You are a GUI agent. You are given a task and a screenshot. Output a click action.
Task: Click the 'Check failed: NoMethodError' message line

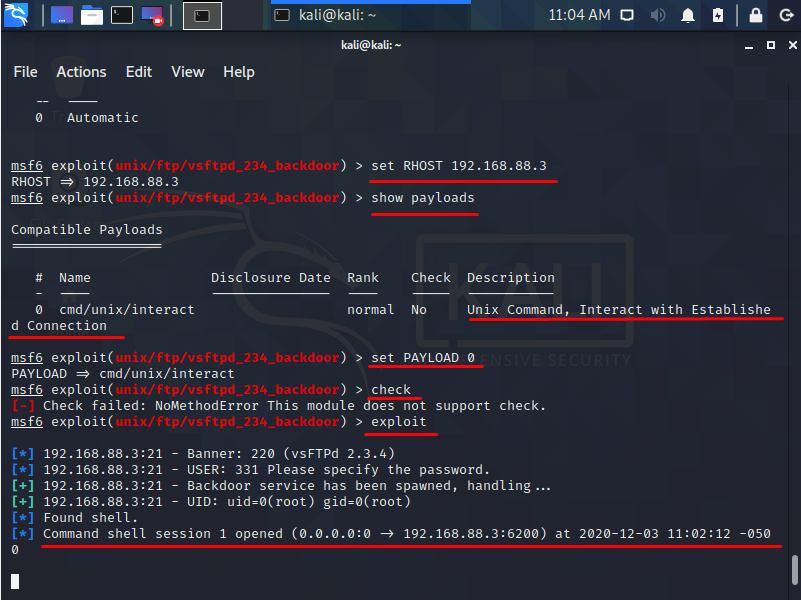[x=279, y=406]
